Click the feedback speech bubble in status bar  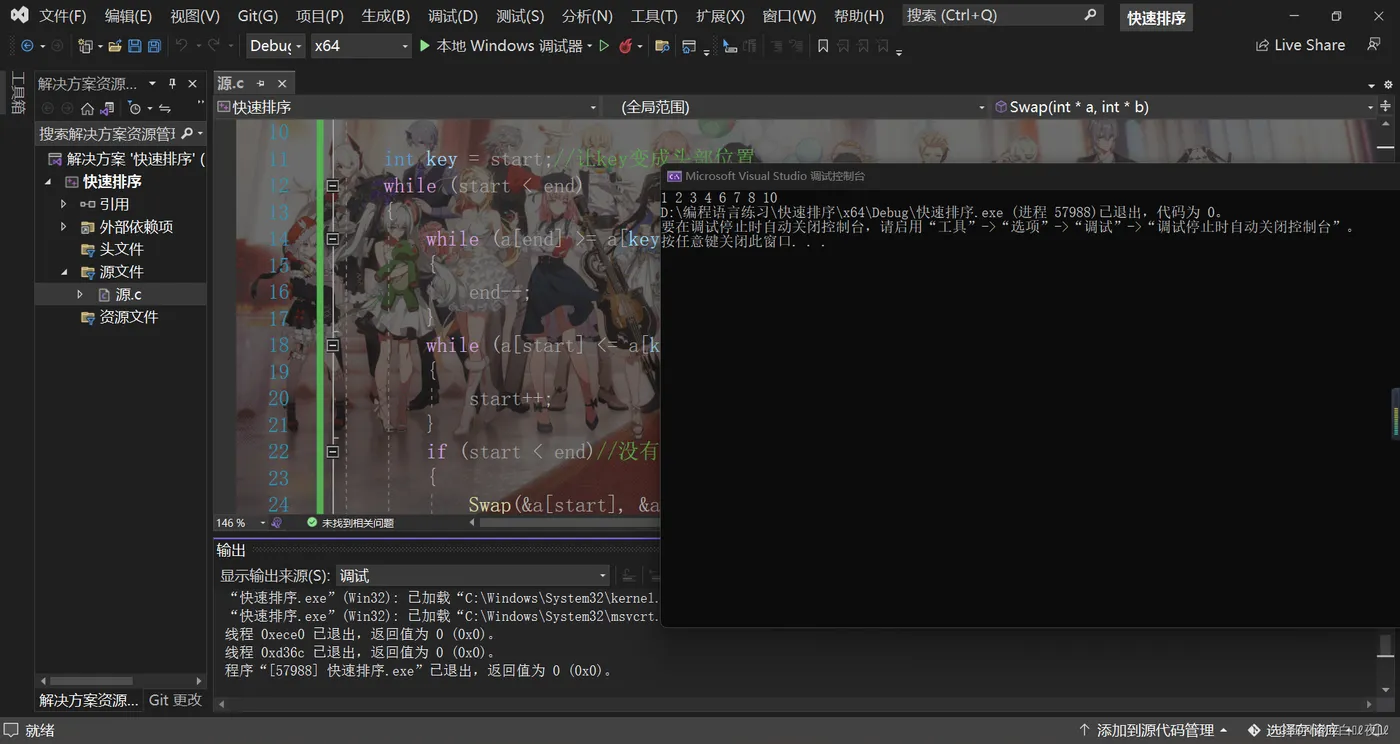click(11, 730)
